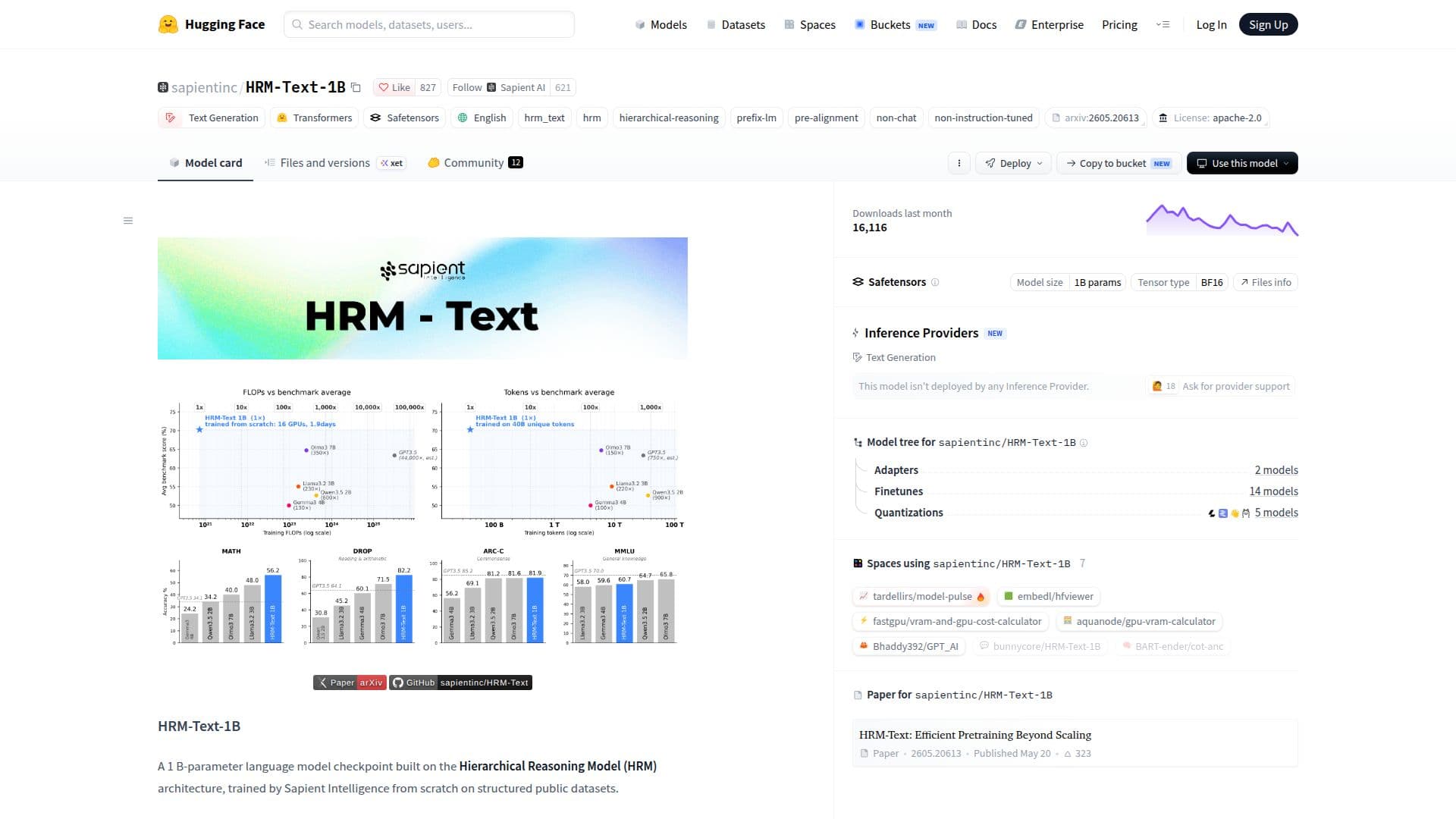Expand Adapters 2 models row
Screen dimensions: 1456x819
pyautogui.click(x=1086, y=470)
